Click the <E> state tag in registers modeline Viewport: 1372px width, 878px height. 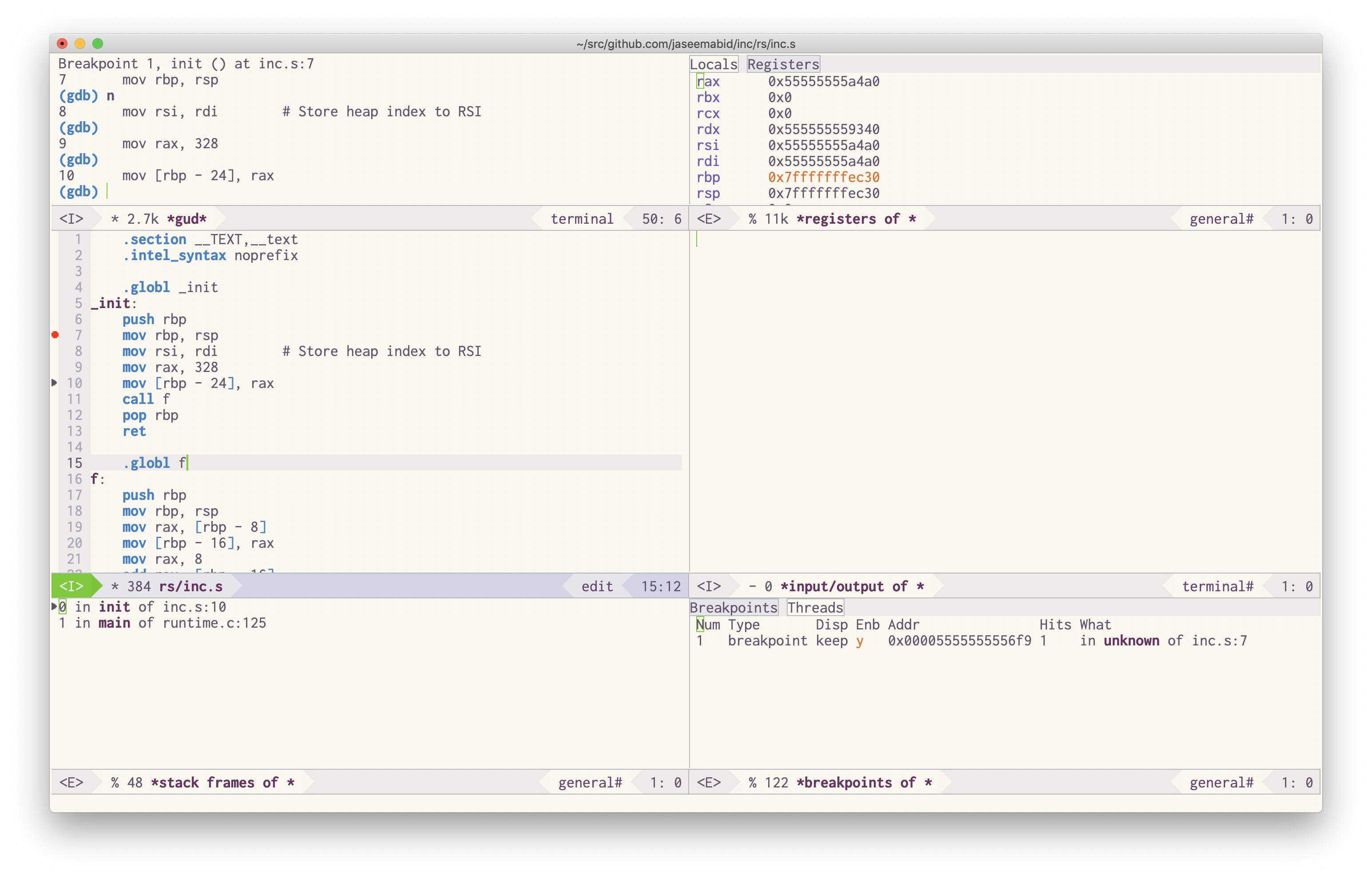709,219
